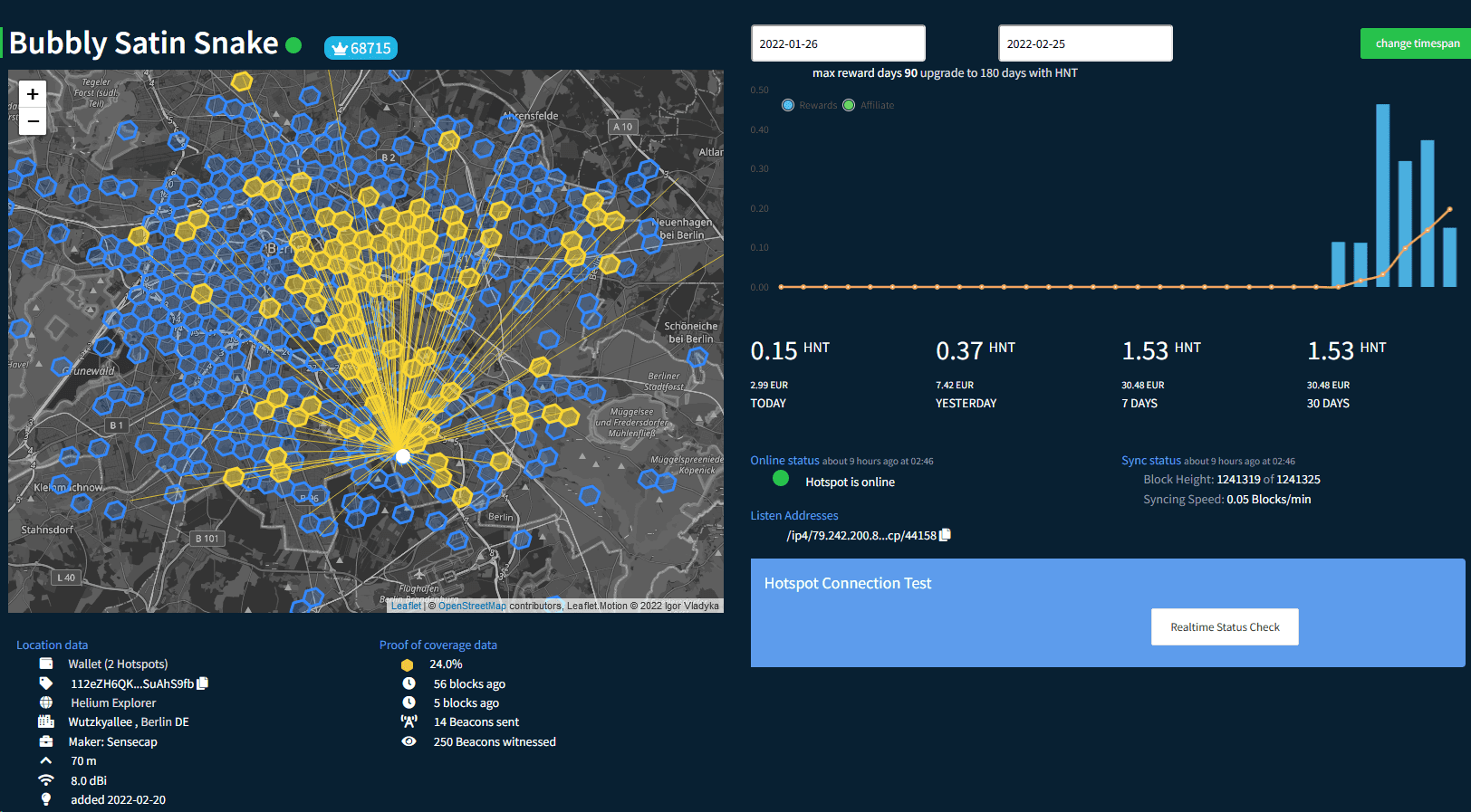The width and height of the screenshot is (1471, 812).
Task: Copy the listen address /ip4/79.242.200.8
Action: [x=945, y=535]
